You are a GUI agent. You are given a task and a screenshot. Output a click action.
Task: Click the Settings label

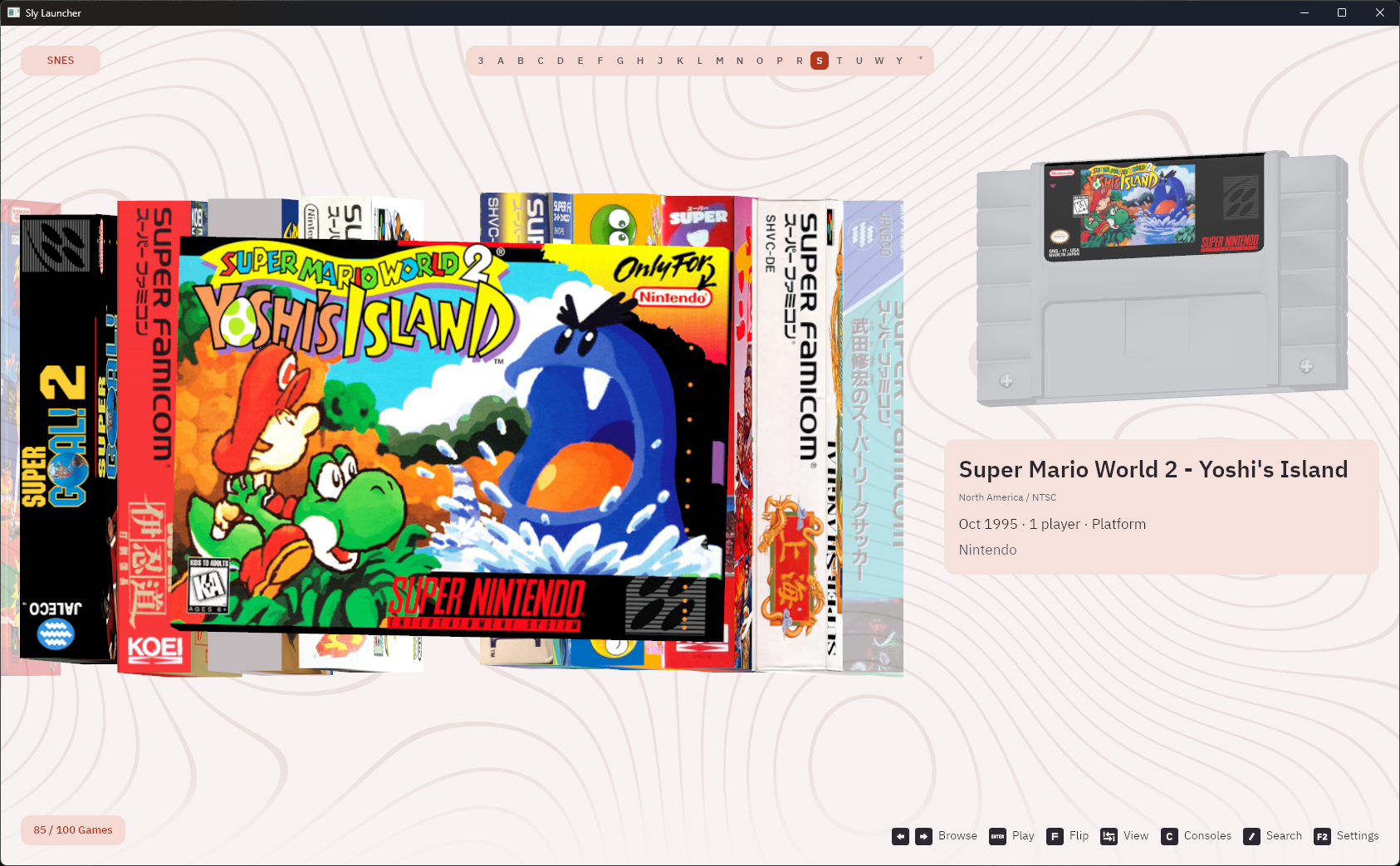tap(1358, 836)
